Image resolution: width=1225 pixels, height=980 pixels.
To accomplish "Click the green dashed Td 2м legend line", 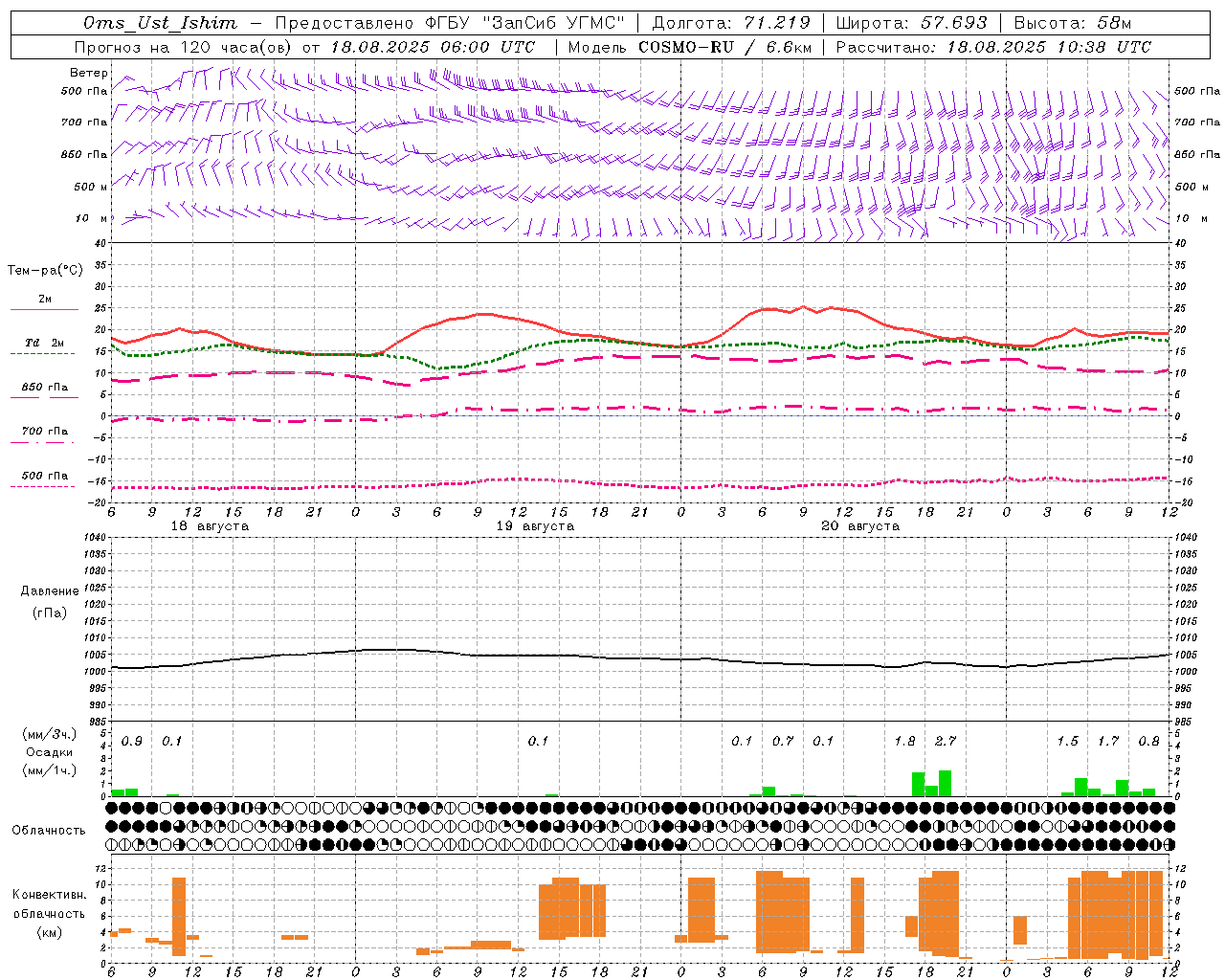I will point(42,353).
